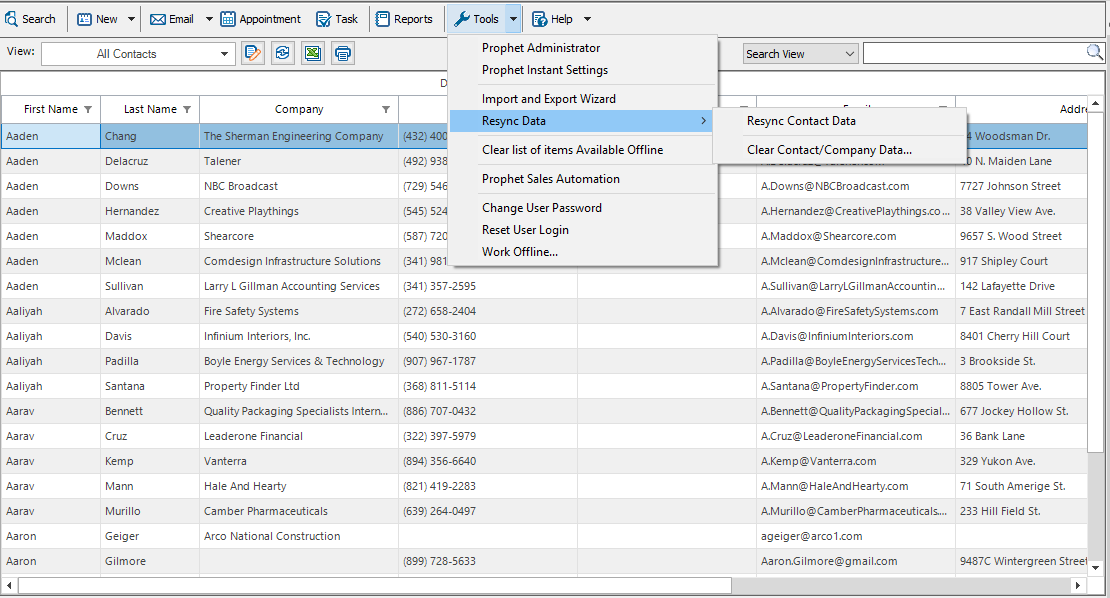The width and height of the screenshot is (1110, 598).
Task: Launch Import and Export Wizard
Action: pyautogui.click(x=549, y=99)
